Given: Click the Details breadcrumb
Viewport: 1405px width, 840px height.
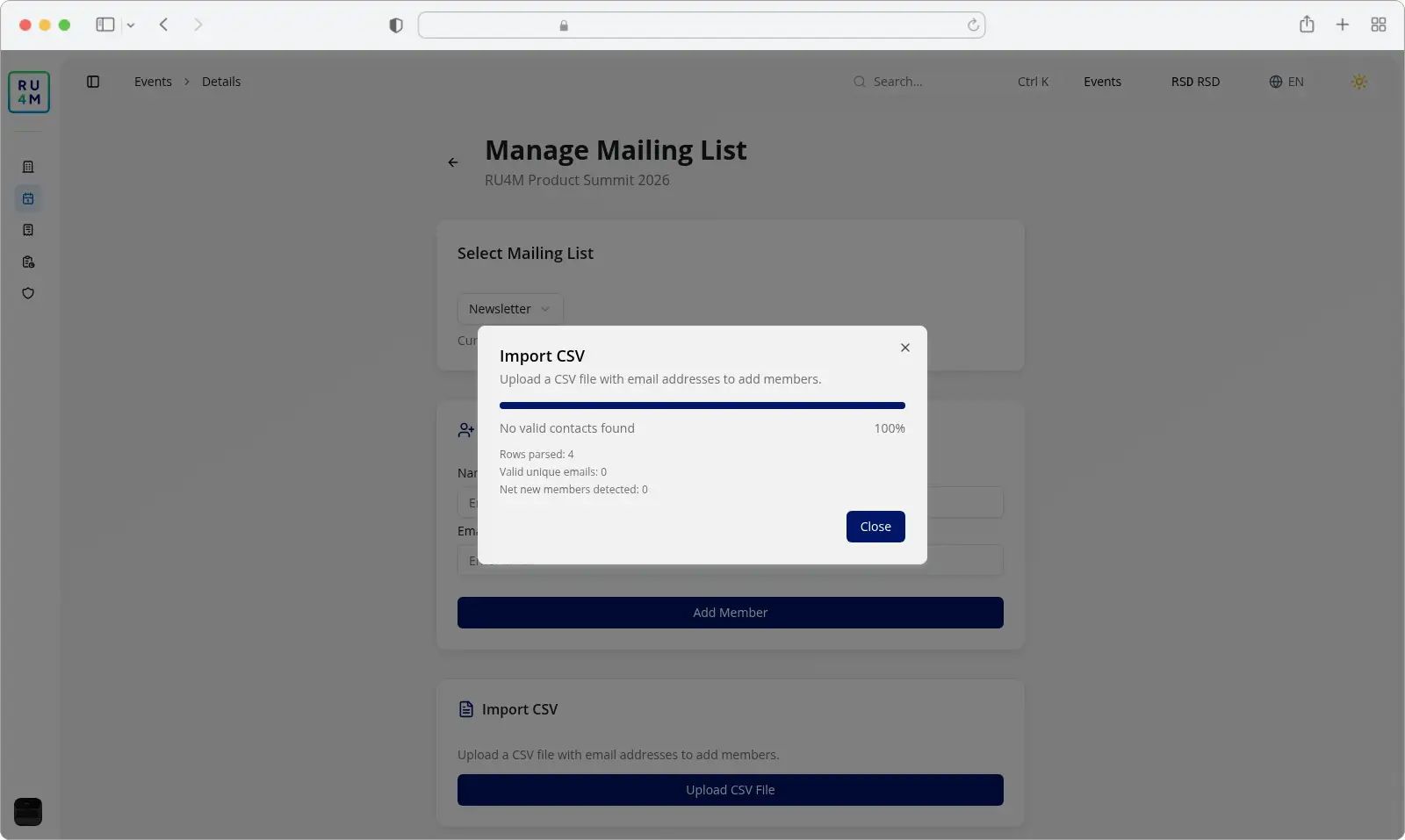Looking at the screenshot, I should 221,82.
